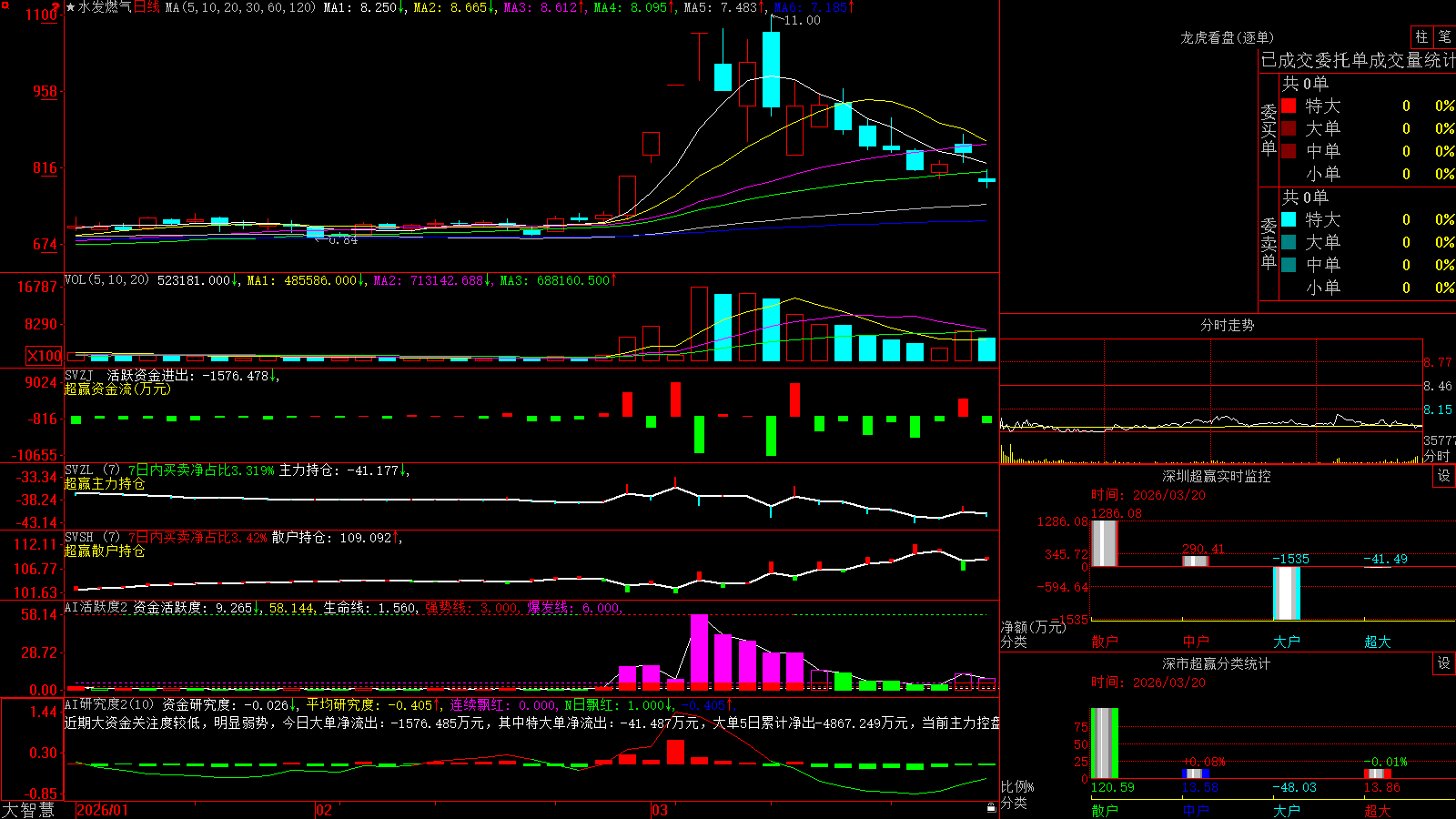Click the 已成交委托单成交量统计 header

pyautogui.click(x=1358, y=60)
